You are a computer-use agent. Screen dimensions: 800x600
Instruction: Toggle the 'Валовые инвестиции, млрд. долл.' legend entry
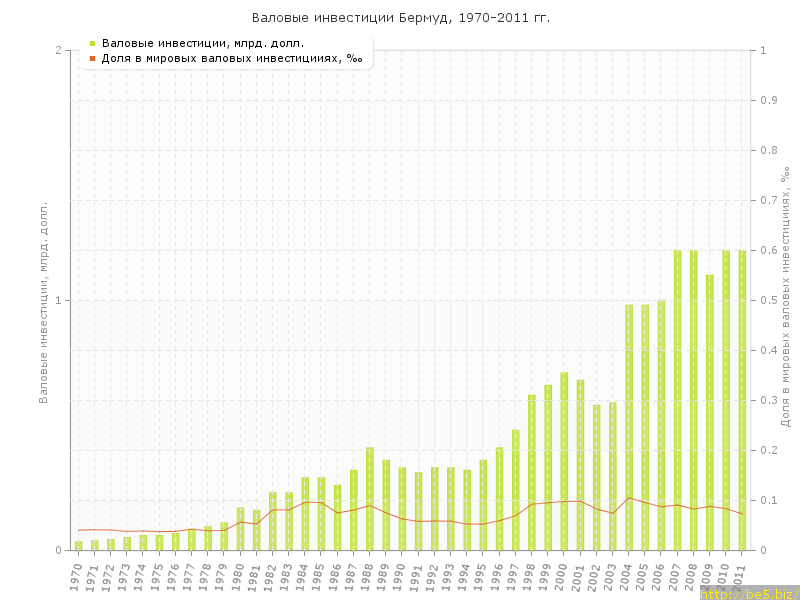[203, 43]
